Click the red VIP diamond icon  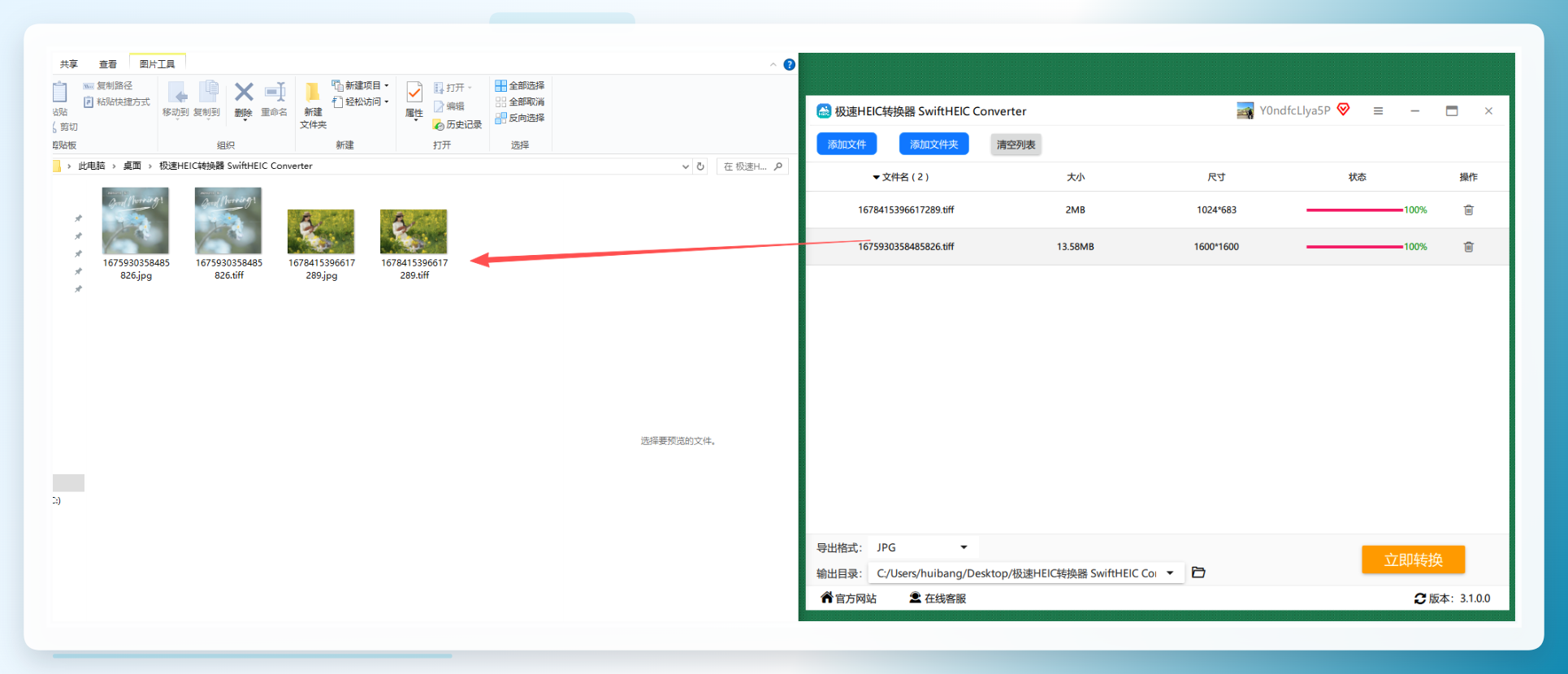point(1344,110)
